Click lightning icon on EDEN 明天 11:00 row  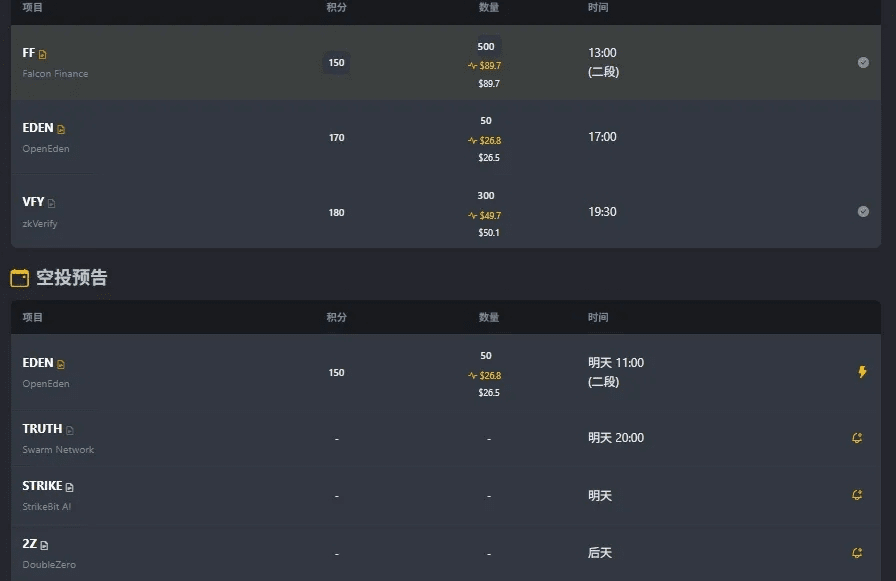(x=862, y=372)
